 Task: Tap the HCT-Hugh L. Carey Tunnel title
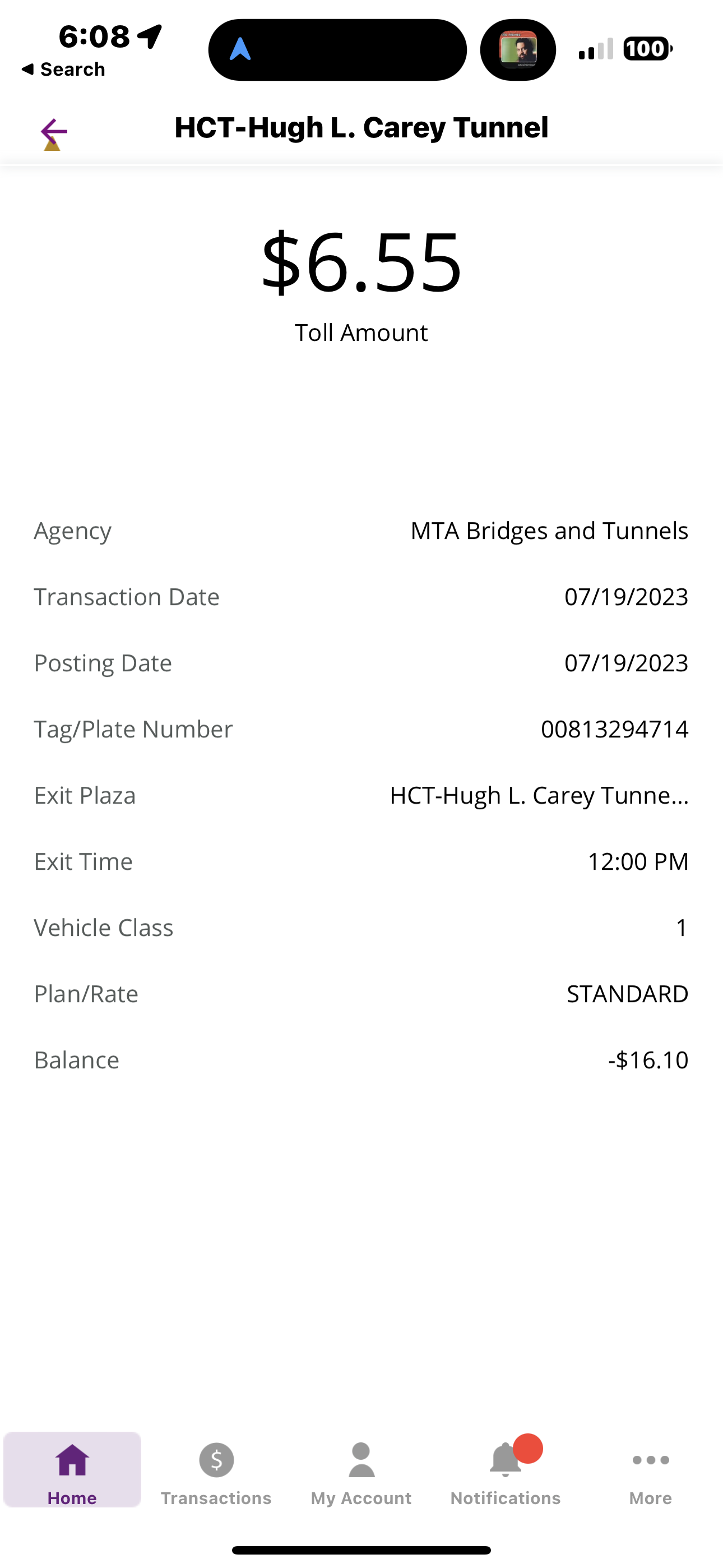click(361, 128)
